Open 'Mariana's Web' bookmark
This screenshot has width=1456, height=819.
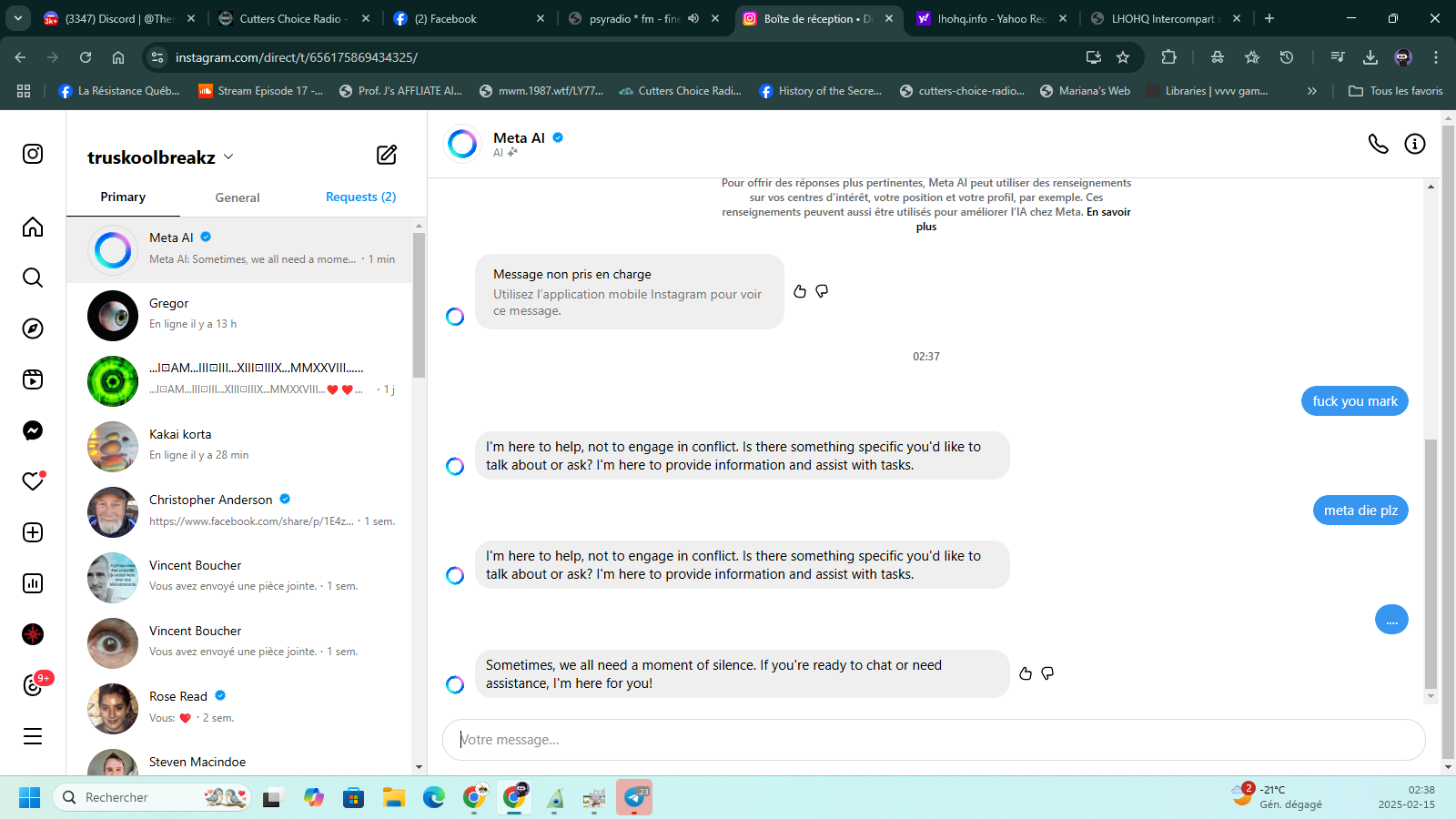(x=1085, y=91)
